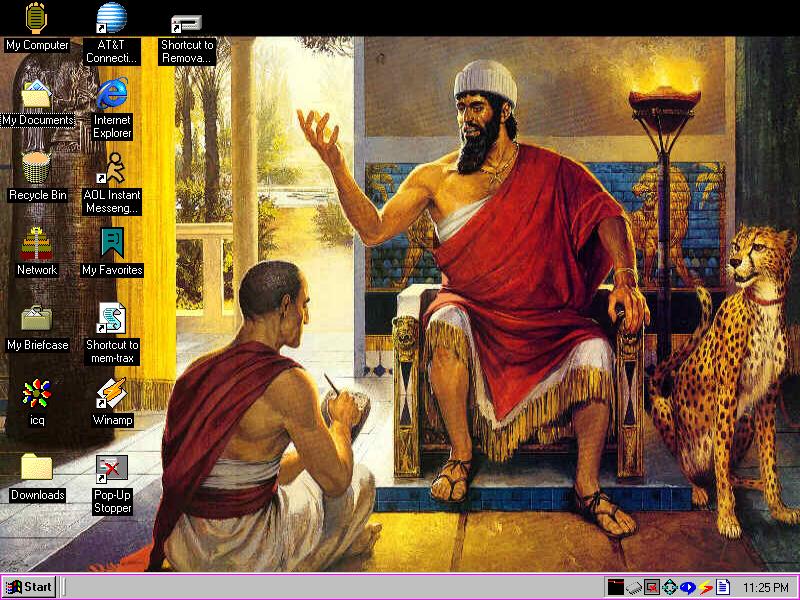
Task: Select the icq flower icon
Action: coord(36,393)
